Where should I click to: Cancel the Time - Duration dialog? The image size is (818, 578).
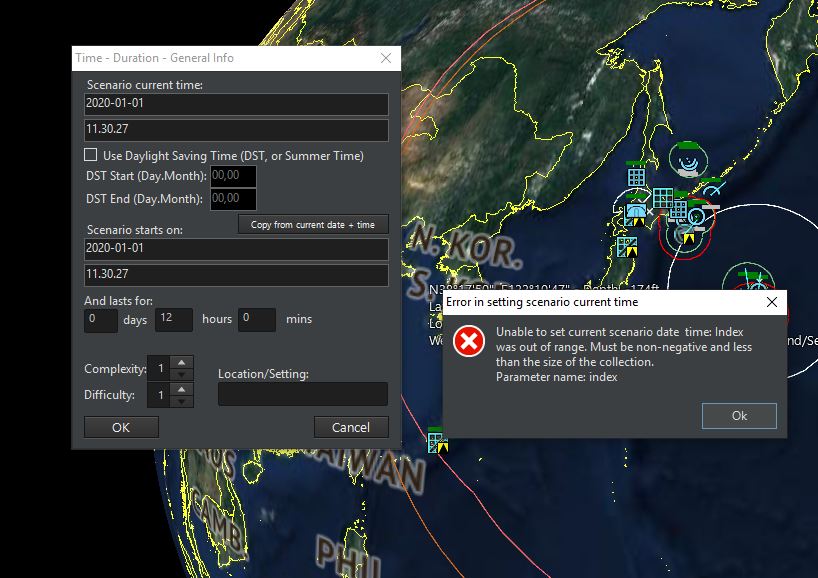pos(351,427)
